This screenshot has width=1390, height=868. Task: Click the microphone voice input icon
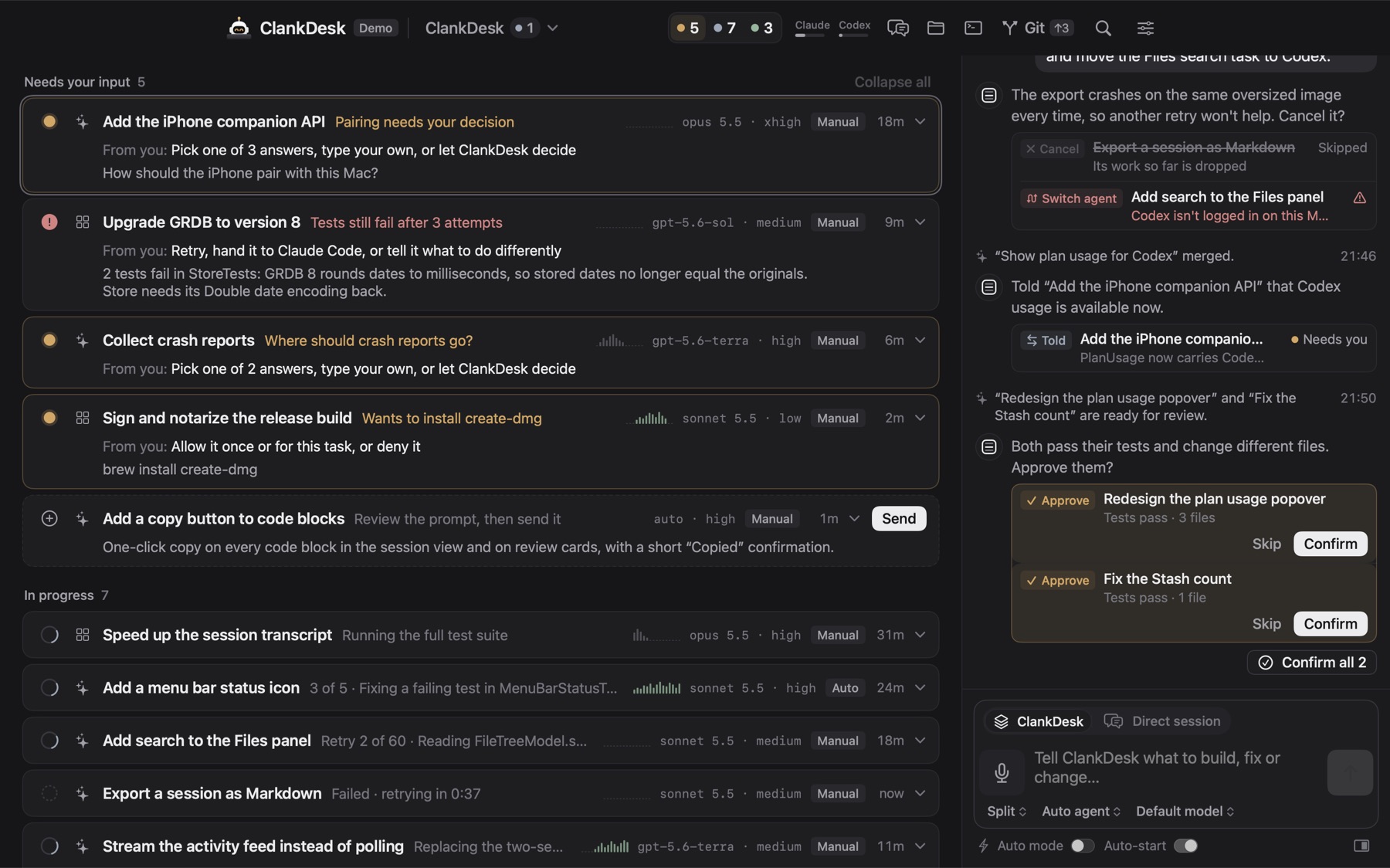coord(1002,772)
